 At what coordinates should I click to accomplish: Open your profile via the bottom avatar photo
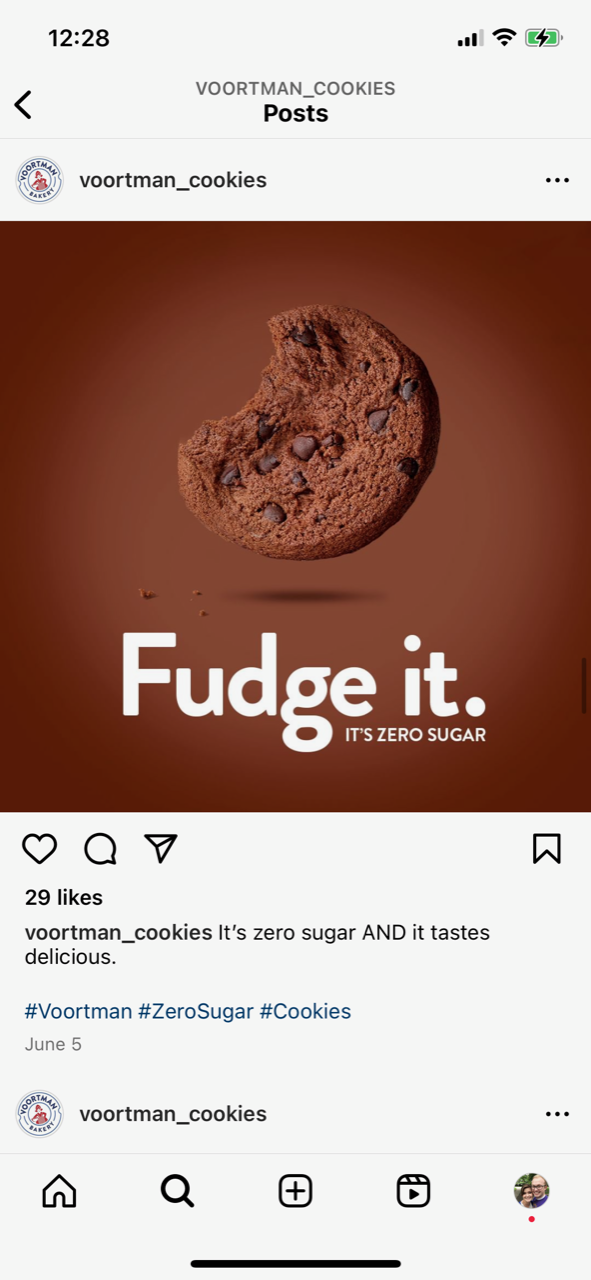pyautogui.click(x=532, y=1191)
